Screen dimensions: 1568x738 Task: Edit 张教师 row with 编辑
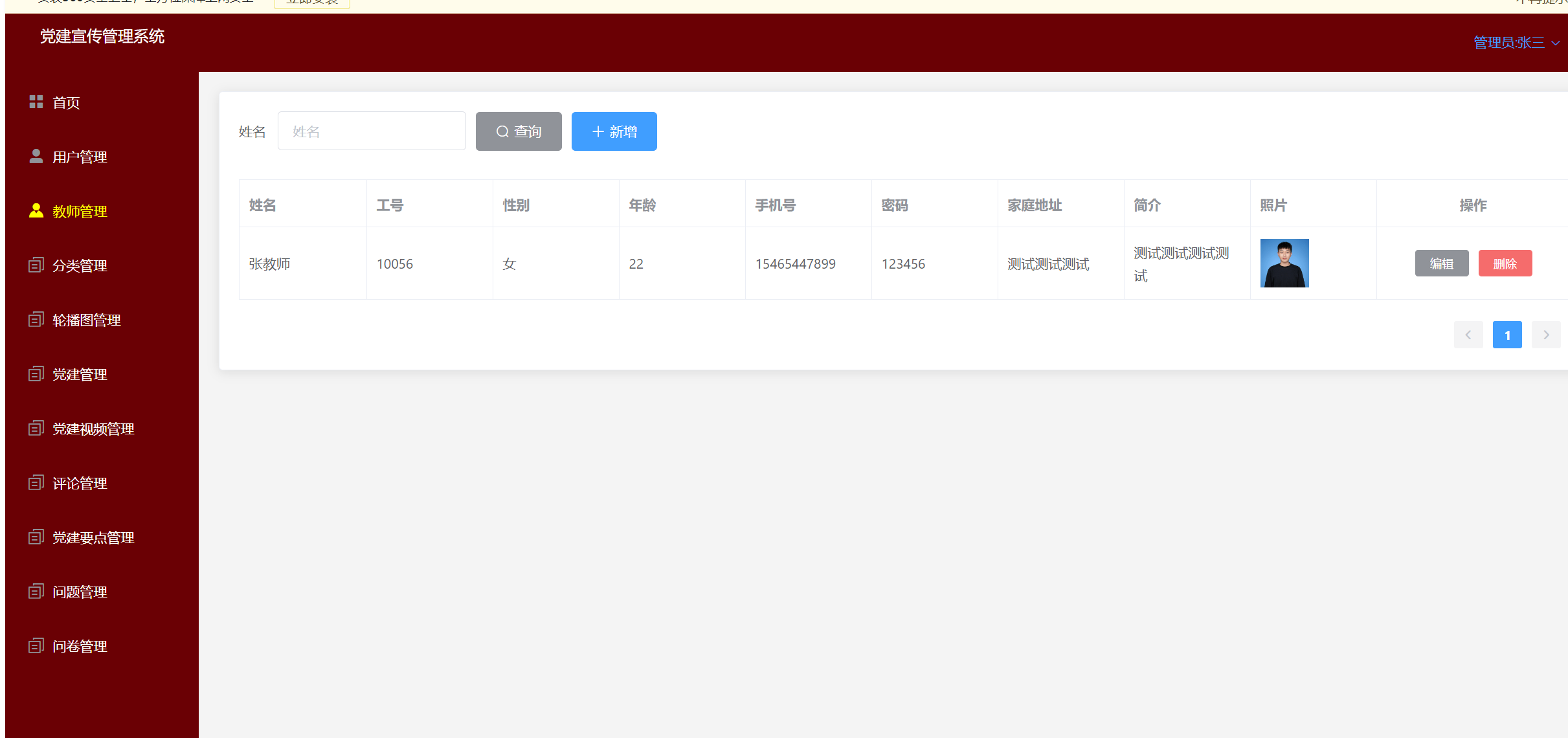pyautogui.click(x=1442, y=263)
